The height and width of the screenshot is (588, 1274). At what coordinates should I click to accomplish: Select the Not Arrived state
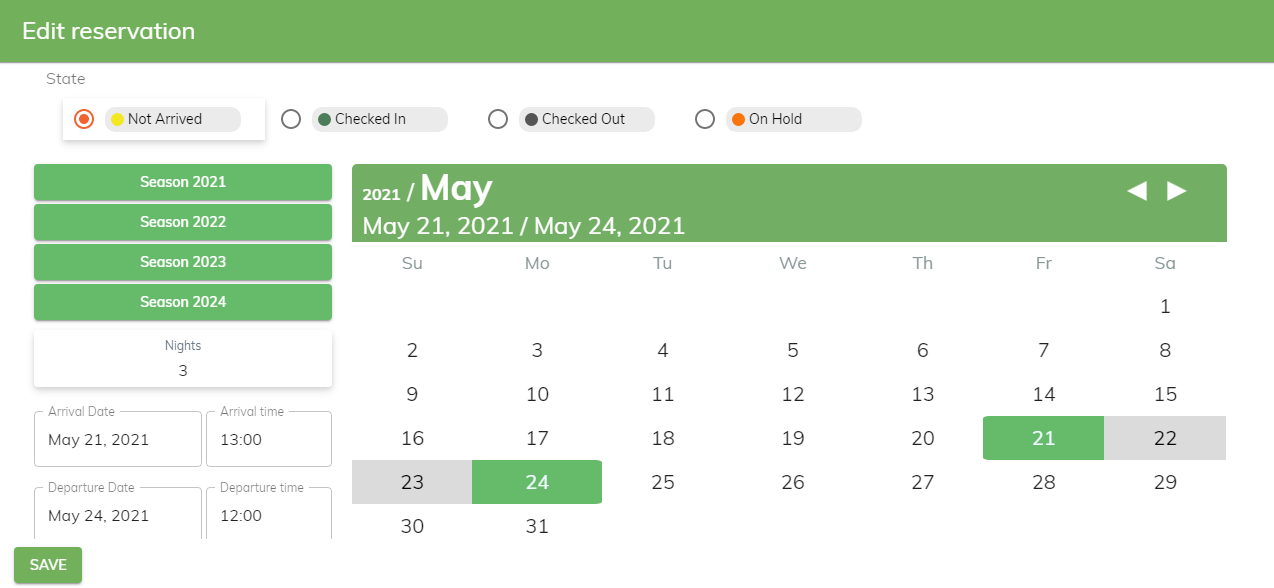85,119
